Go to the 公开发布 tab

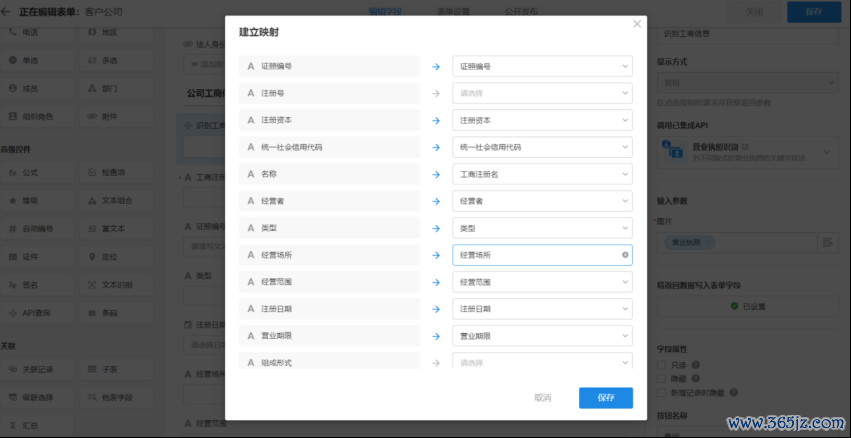pos(490,12)
